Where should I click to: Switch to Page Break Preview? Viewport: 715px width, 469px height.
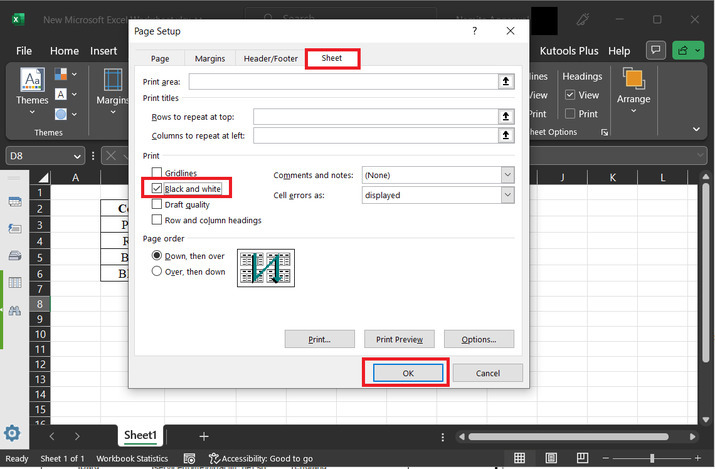point(582,458)
